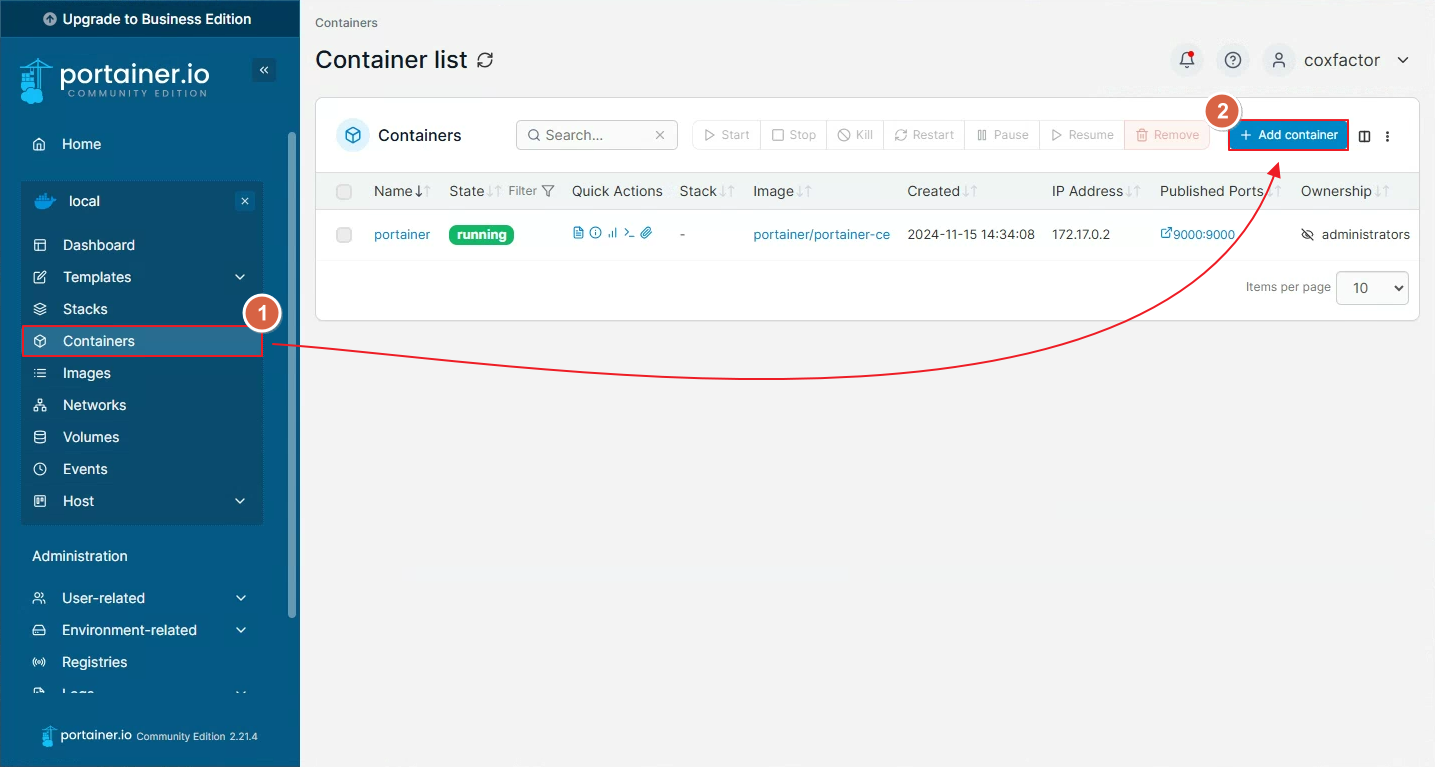Viewport: 1435px width, 767px height.
Task: Click the Containers cube icon in the table header
Action: coord(353,135)
